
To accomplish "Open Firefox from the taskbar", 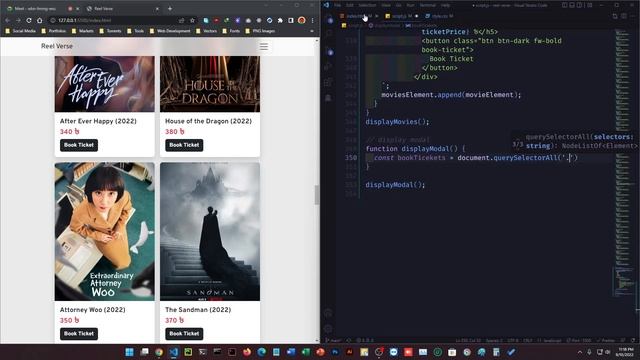I will [x=247, y=352].
